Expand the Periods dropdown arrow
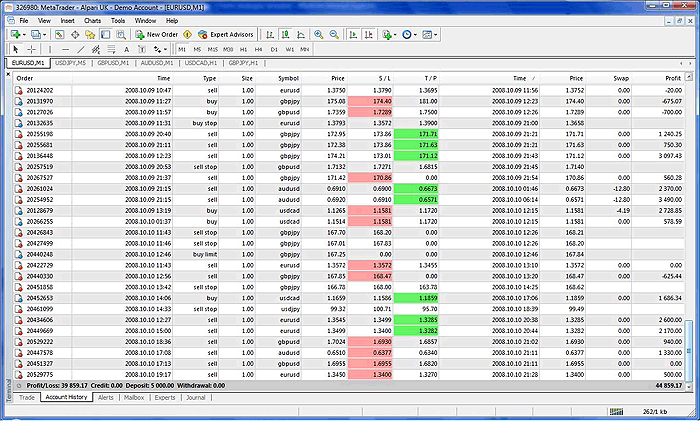 [x=415, y=34]
